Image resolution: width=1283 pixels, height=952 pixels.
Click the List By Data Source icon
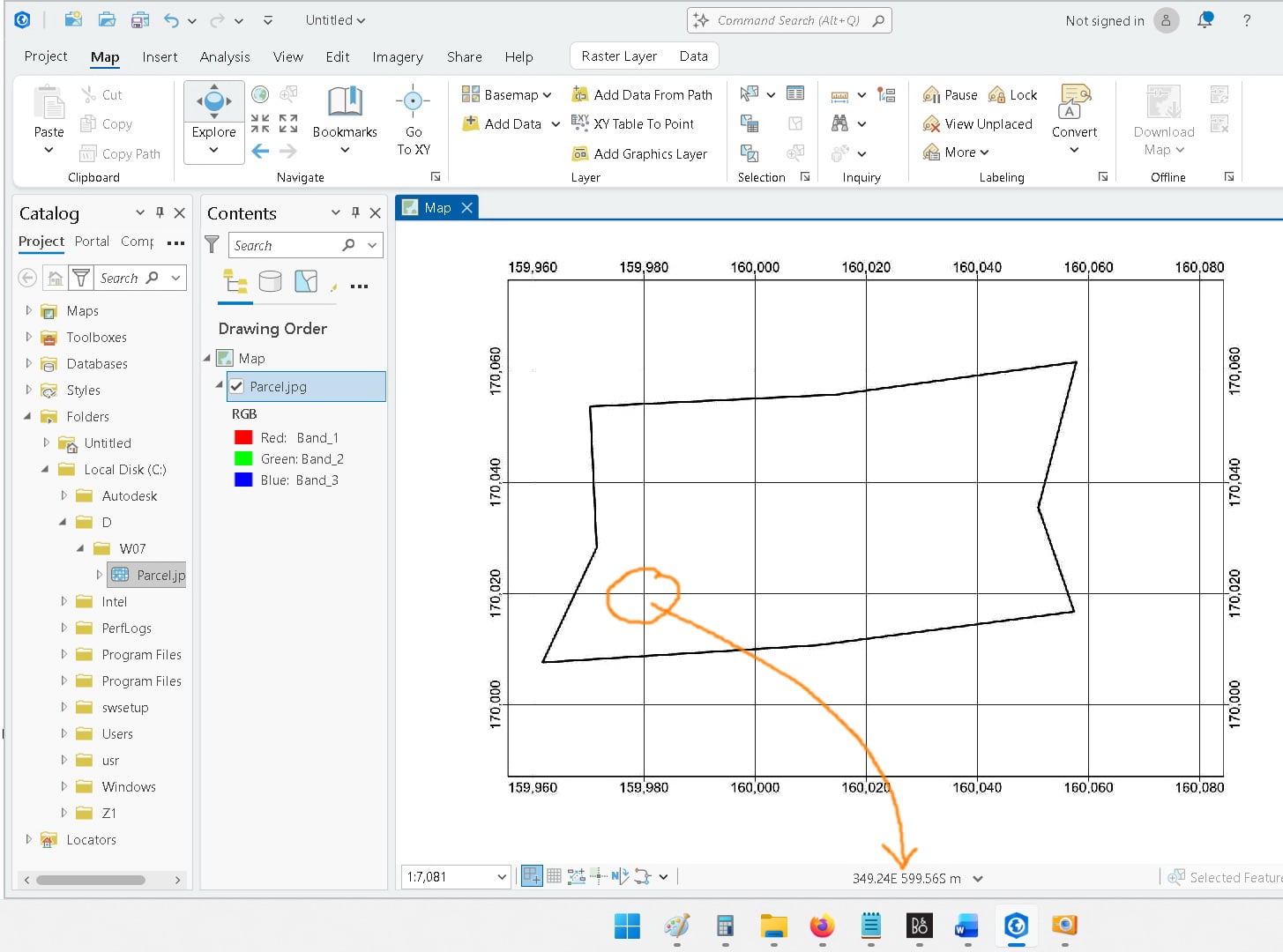coord(271,282)
